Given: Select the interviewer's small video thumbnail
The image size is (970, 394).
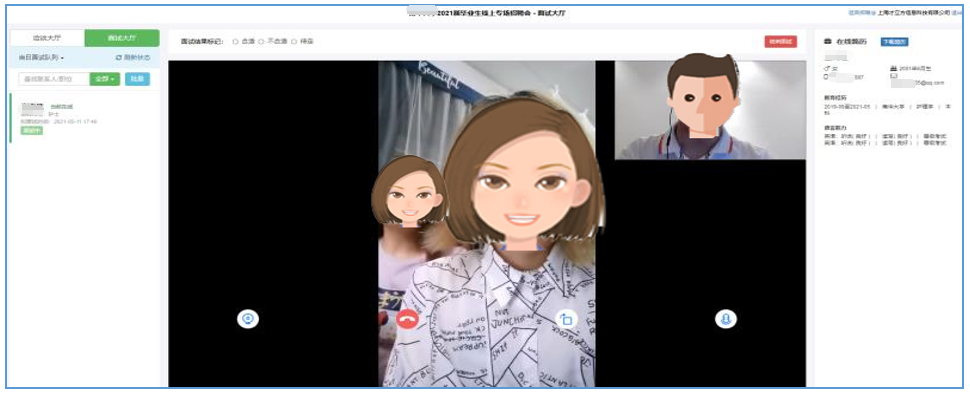Looking at the screenshot, I should [710, 110].
